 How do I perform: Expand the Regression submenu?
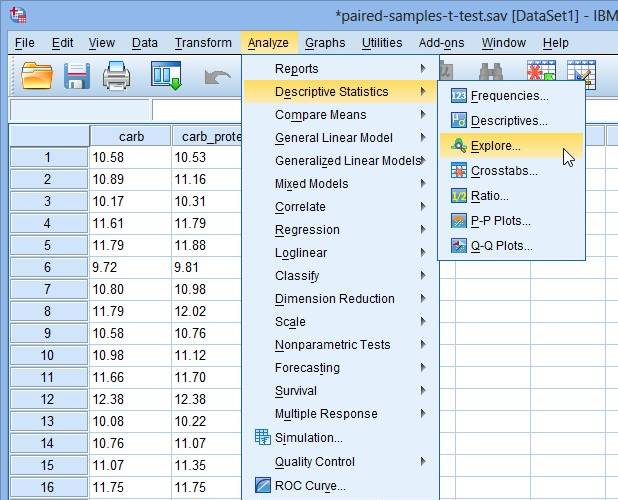tap(307, 230)
